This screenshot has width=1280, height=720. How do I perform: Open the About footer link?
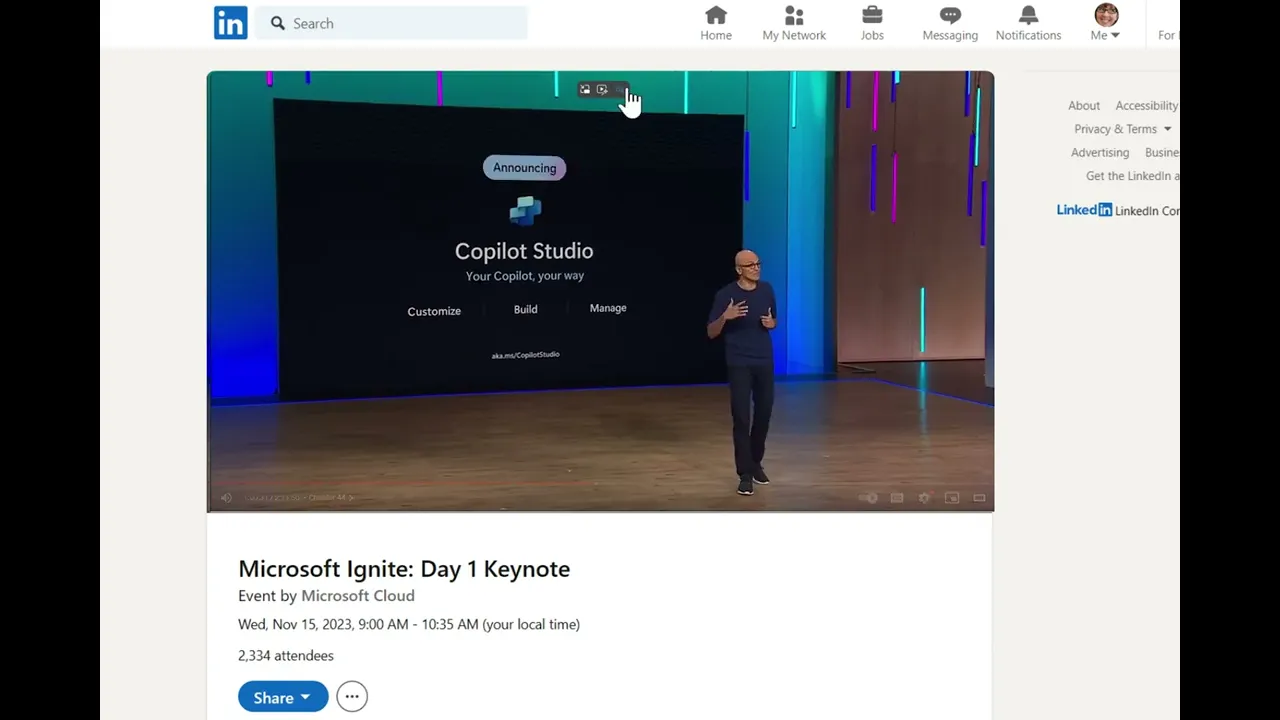tap(1084, 106)
